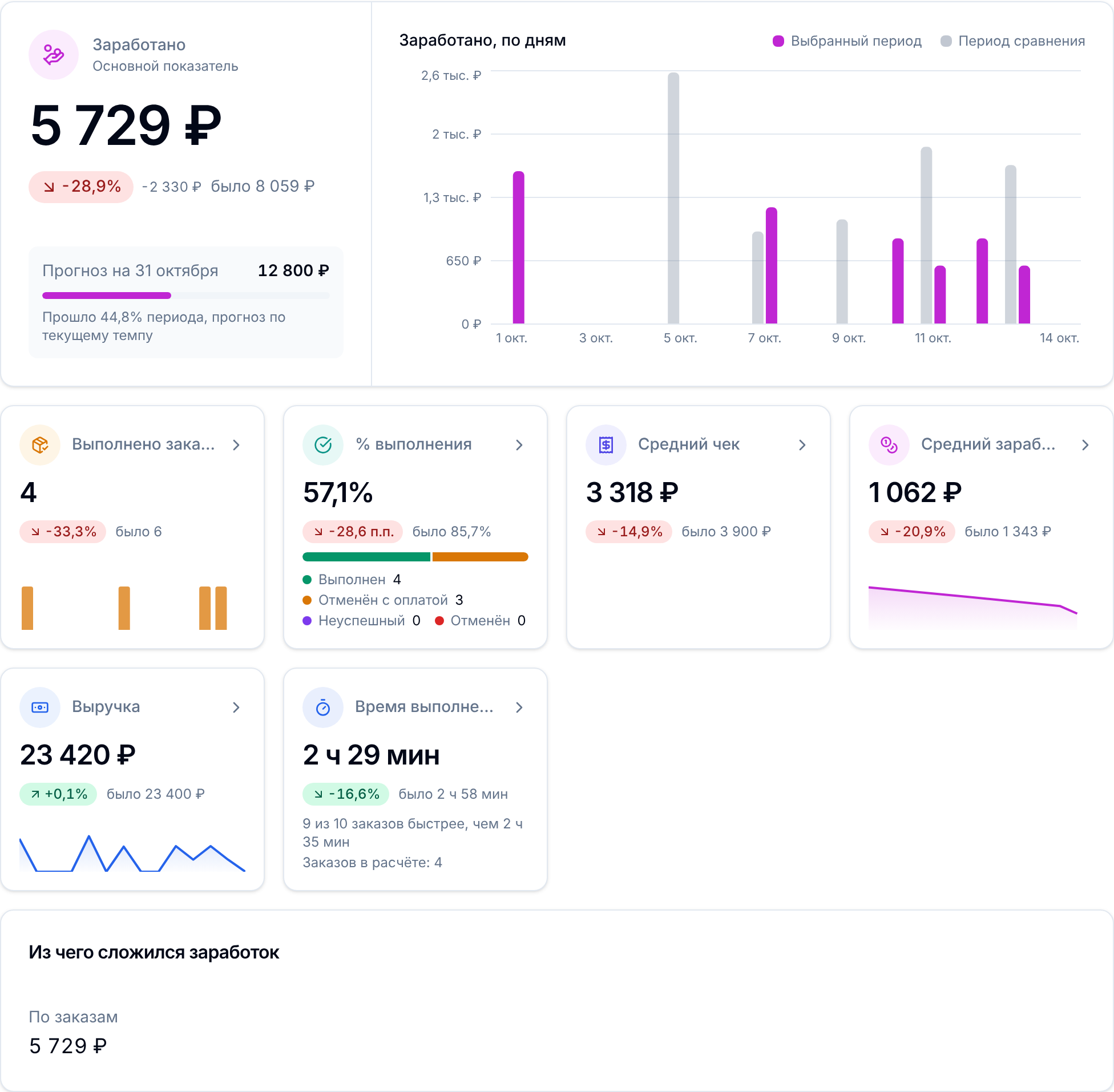This screenshot has width=1114, height=1092.
Task: Toggle Выбранный период legend item
Action: tap(847, 41)
